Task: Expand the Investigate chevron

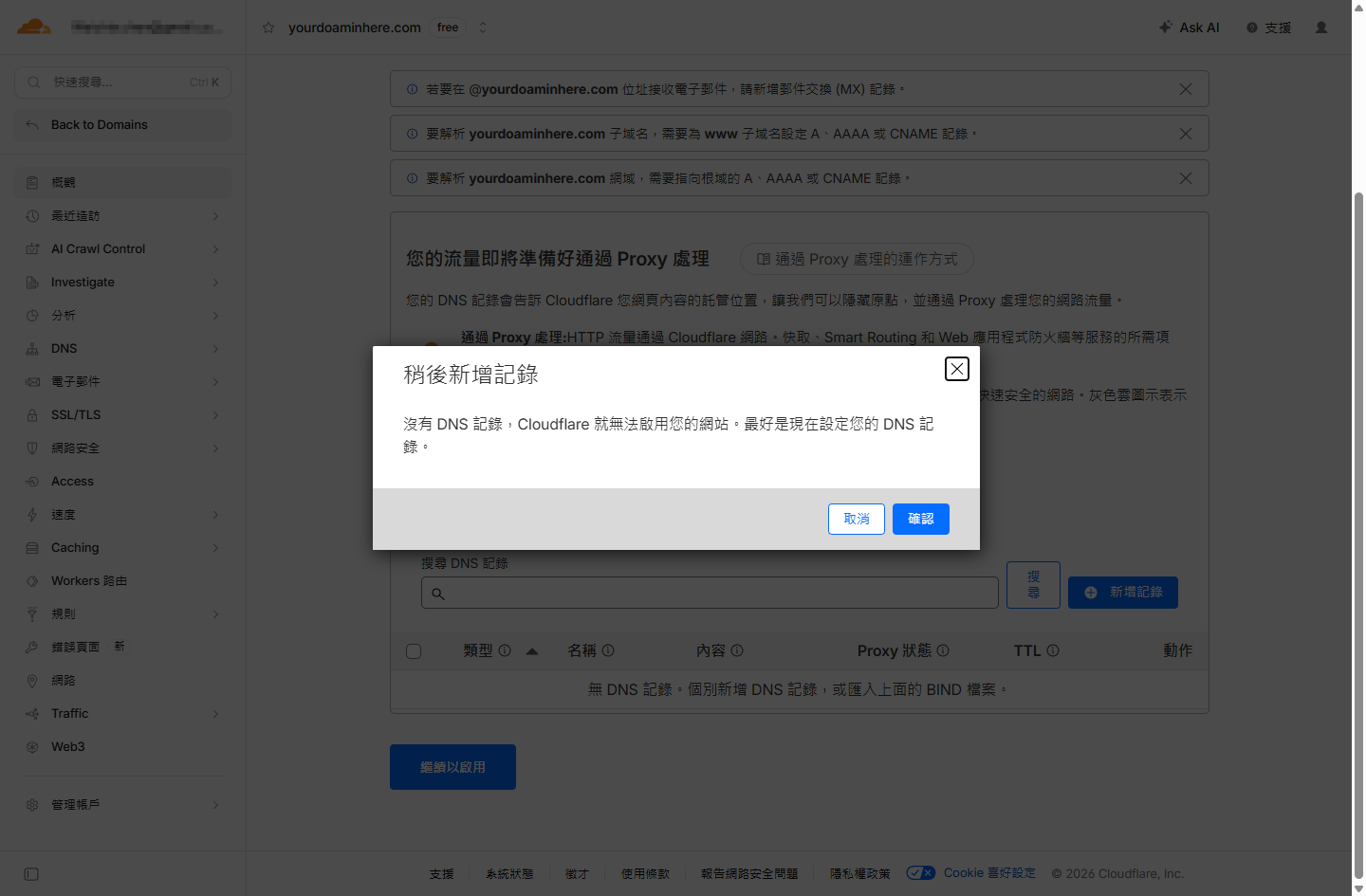Action: pyautogui.click(x=215, y=283)
